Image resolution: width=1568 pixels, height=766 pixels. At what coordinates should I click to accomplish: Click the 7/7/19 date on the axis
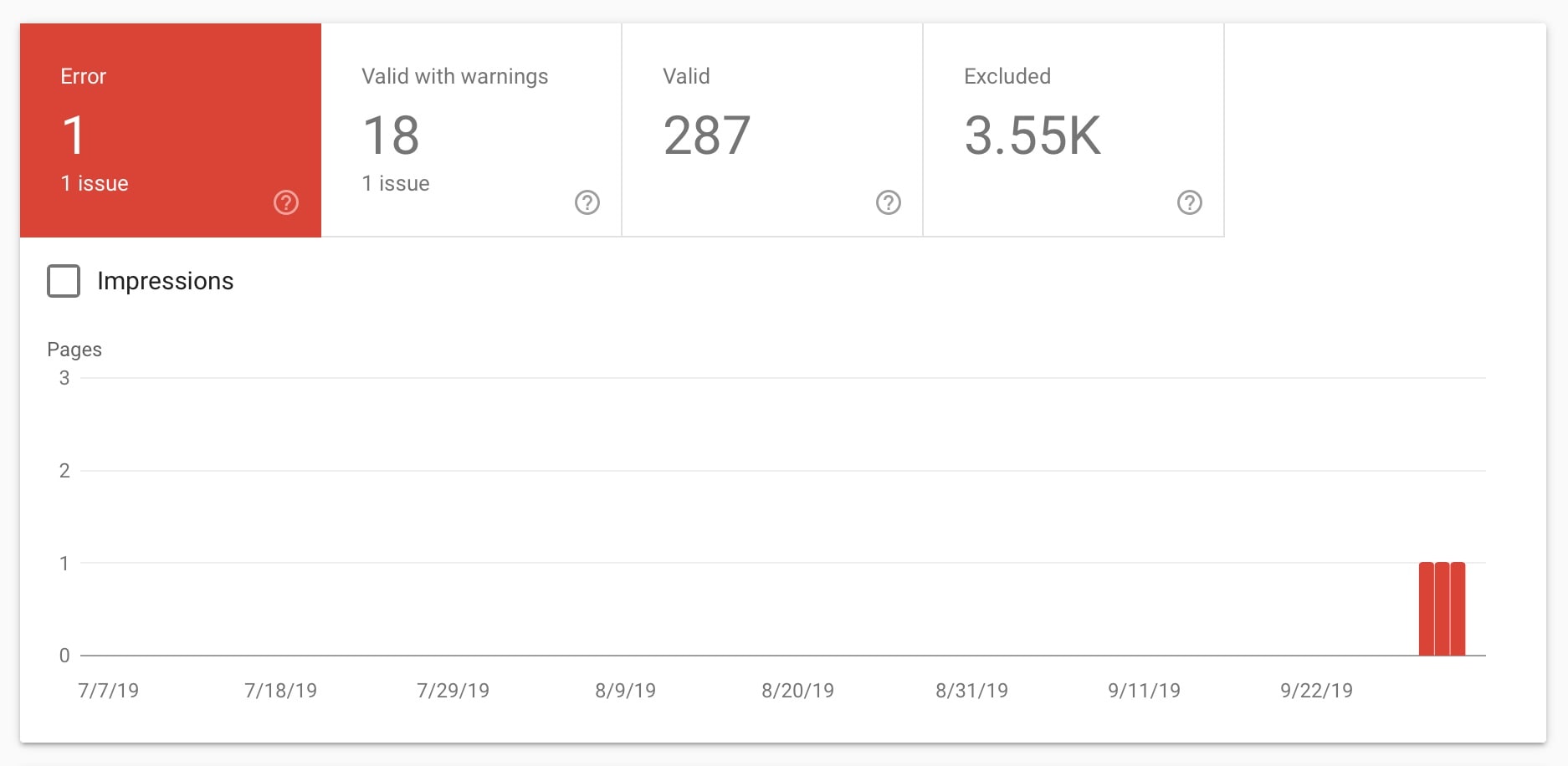[x=108, y=691]
